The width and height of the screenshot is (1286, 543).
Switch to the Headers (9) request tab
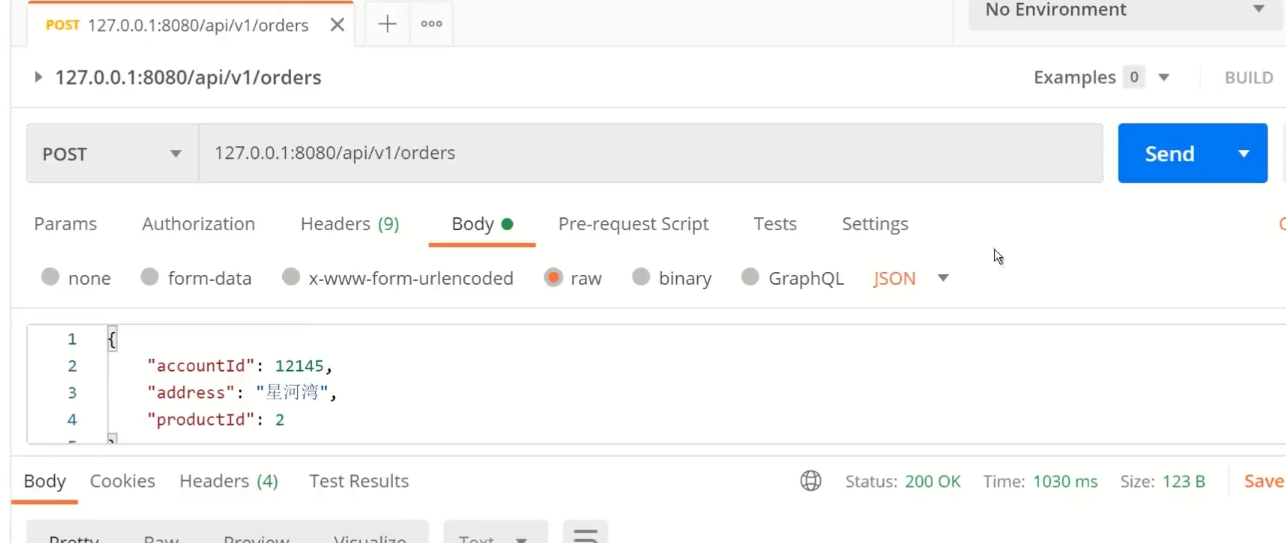point(349,224)
